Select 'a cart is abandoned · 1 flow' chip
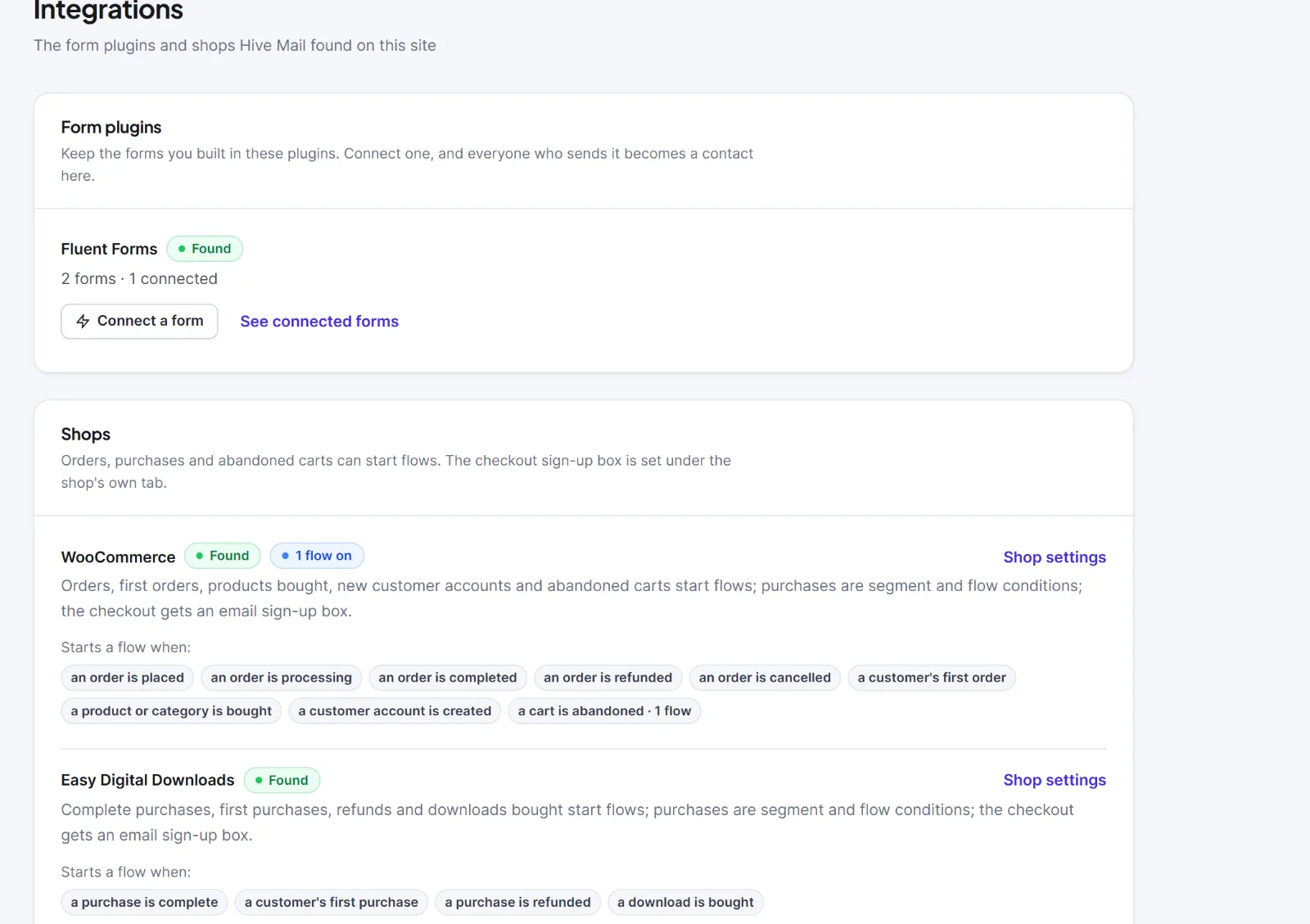The width and height of the screenshot is (1310, 924). pos(604,711)
